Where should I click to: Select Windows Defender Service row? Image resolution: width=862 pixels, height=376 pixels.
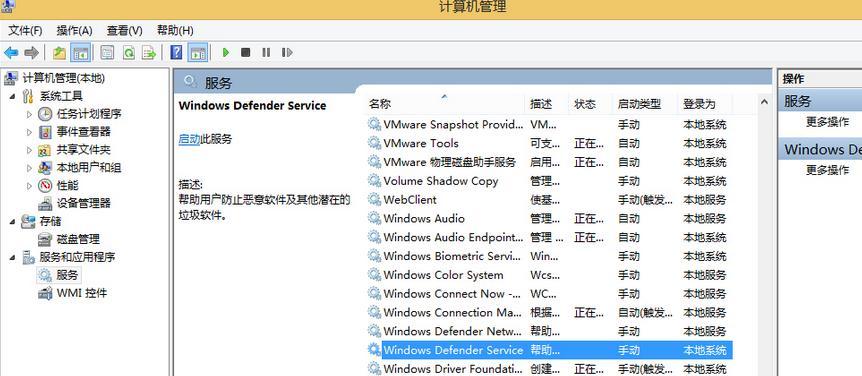549,350
